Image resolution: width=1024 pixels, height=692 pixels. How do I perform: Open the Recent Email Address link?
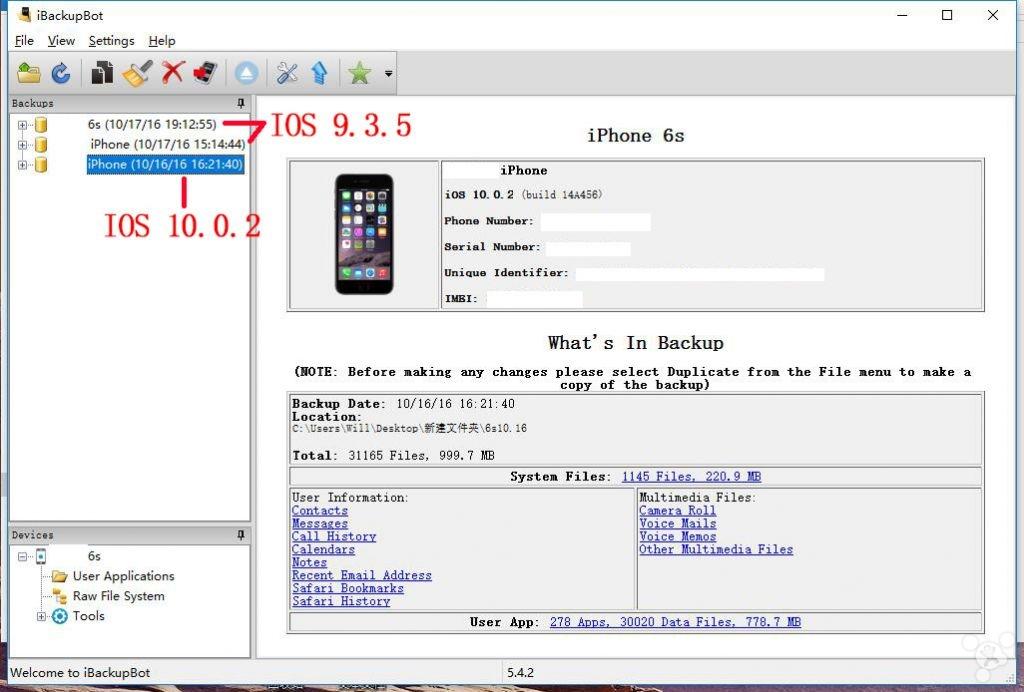[x=361, y=575]
